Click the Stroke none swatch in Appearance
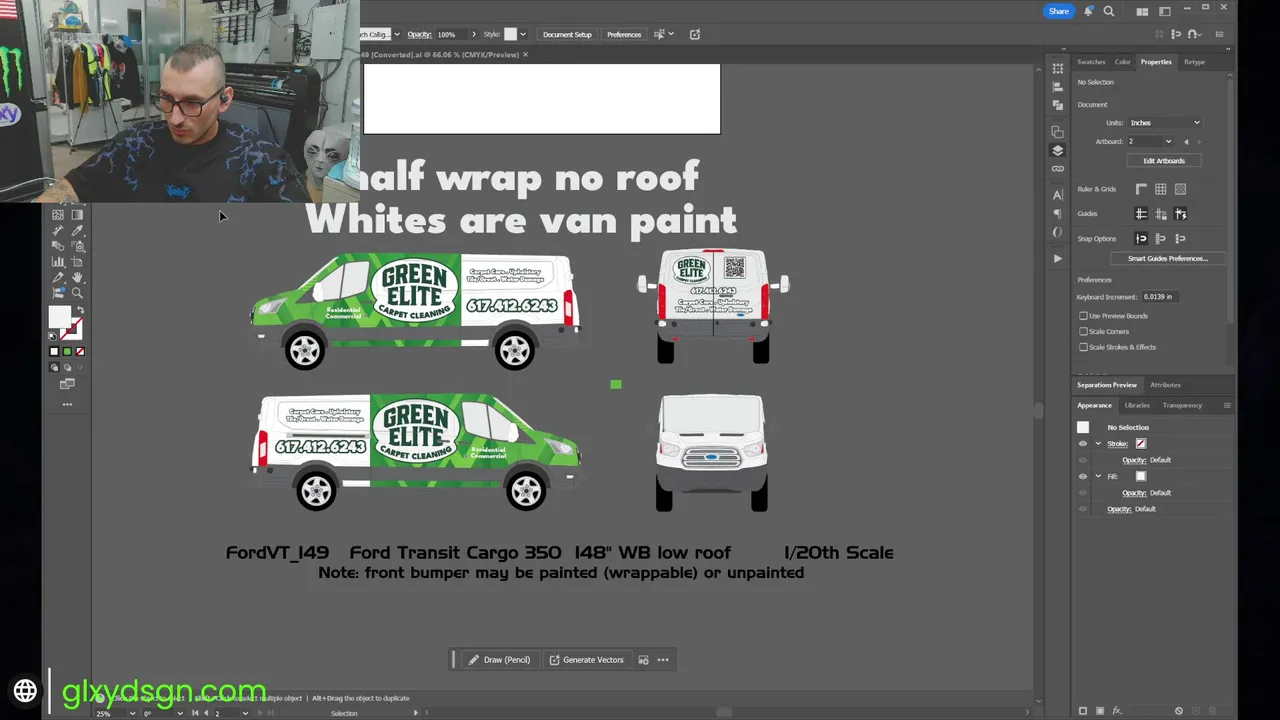This screenshot has height=720, width=1280. [x=1141, y=444]
